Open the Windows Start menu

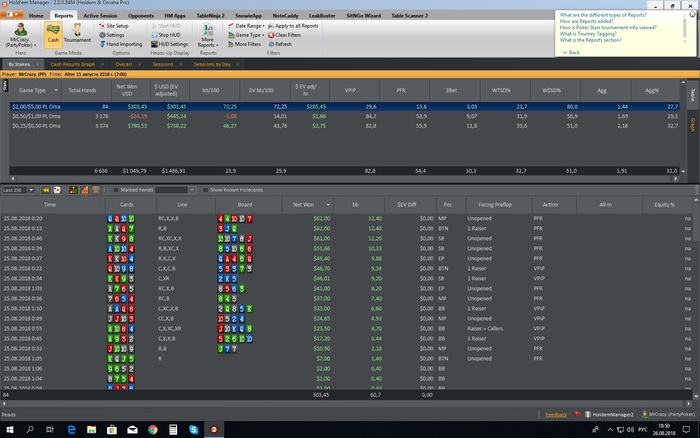tap(10, 430)
